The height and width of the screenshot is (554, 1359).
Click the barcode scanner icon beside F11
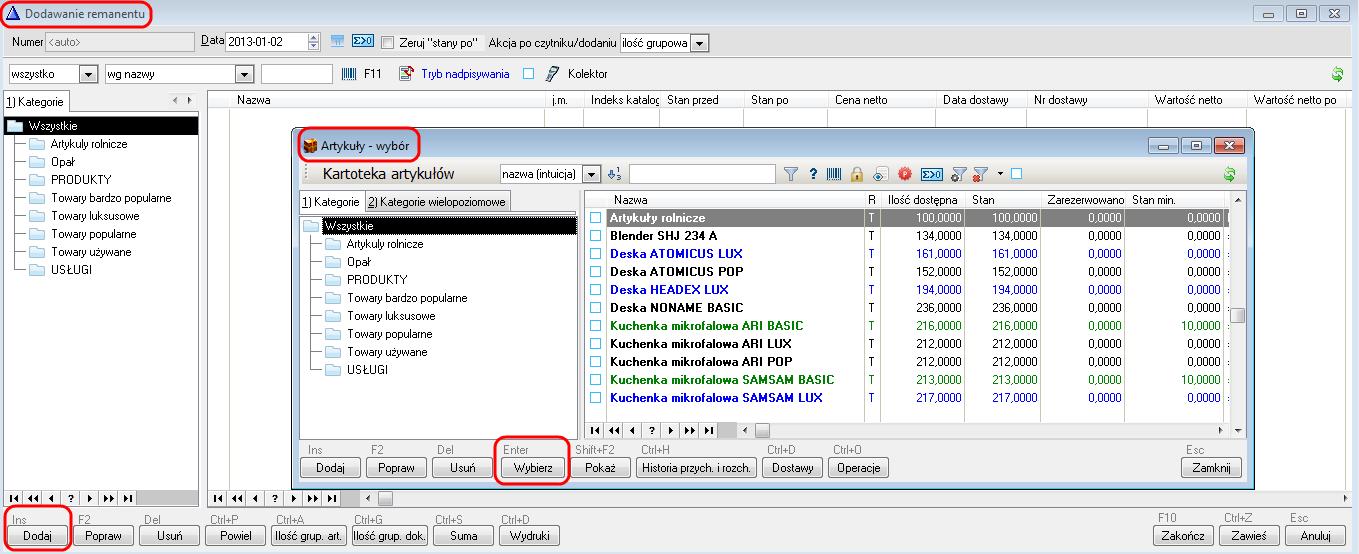point(349,74)
